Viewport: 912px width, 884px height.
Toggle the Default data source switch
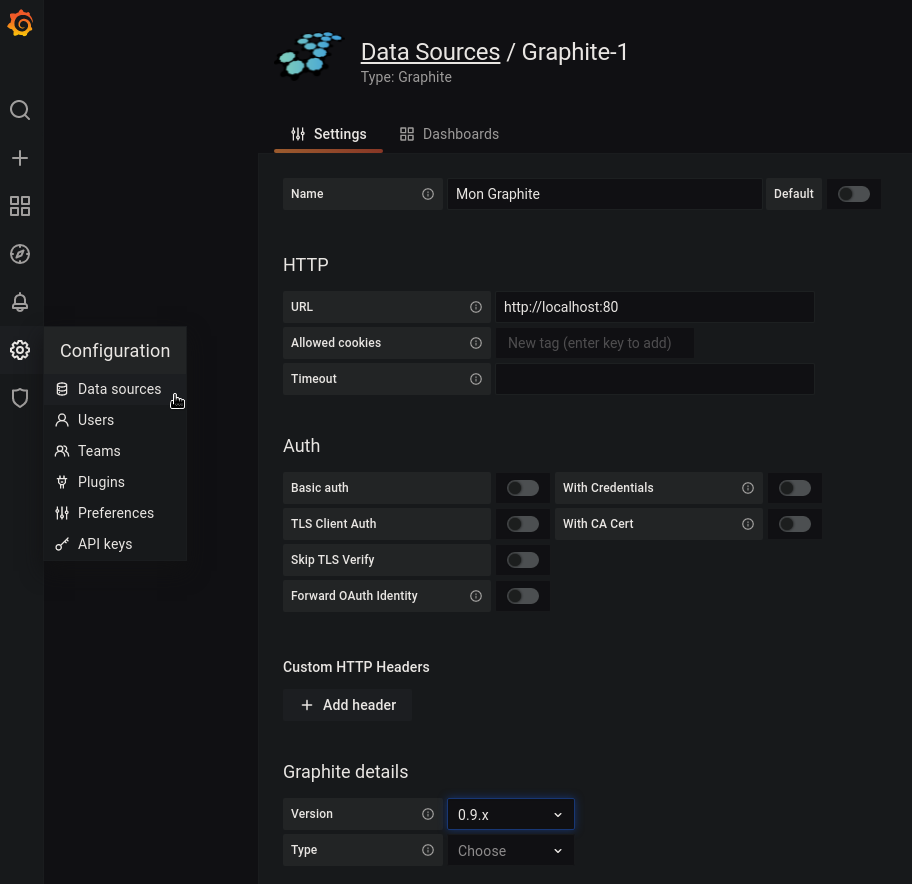coord(853,194)
